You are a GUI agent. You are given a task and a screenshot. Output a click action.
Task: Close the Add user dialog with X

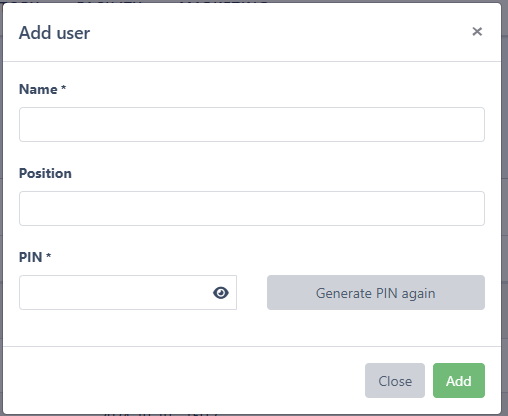[477, 32]
